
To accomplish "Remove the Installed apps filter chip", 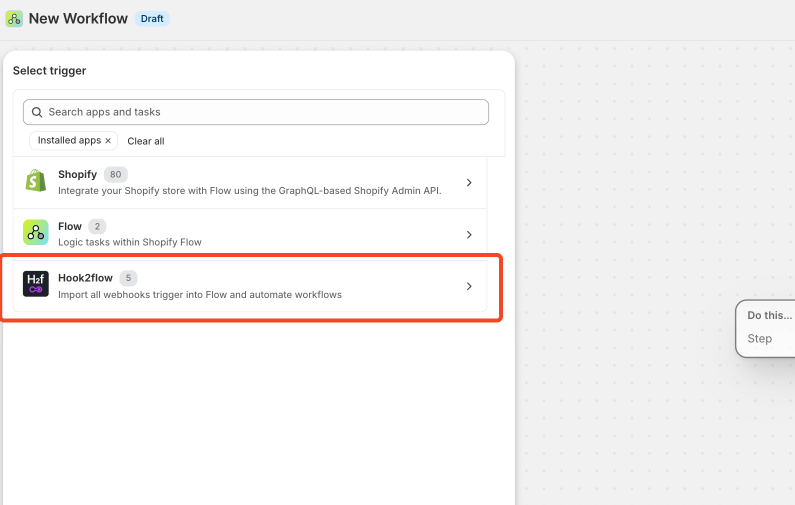I will tap(108, 141).
